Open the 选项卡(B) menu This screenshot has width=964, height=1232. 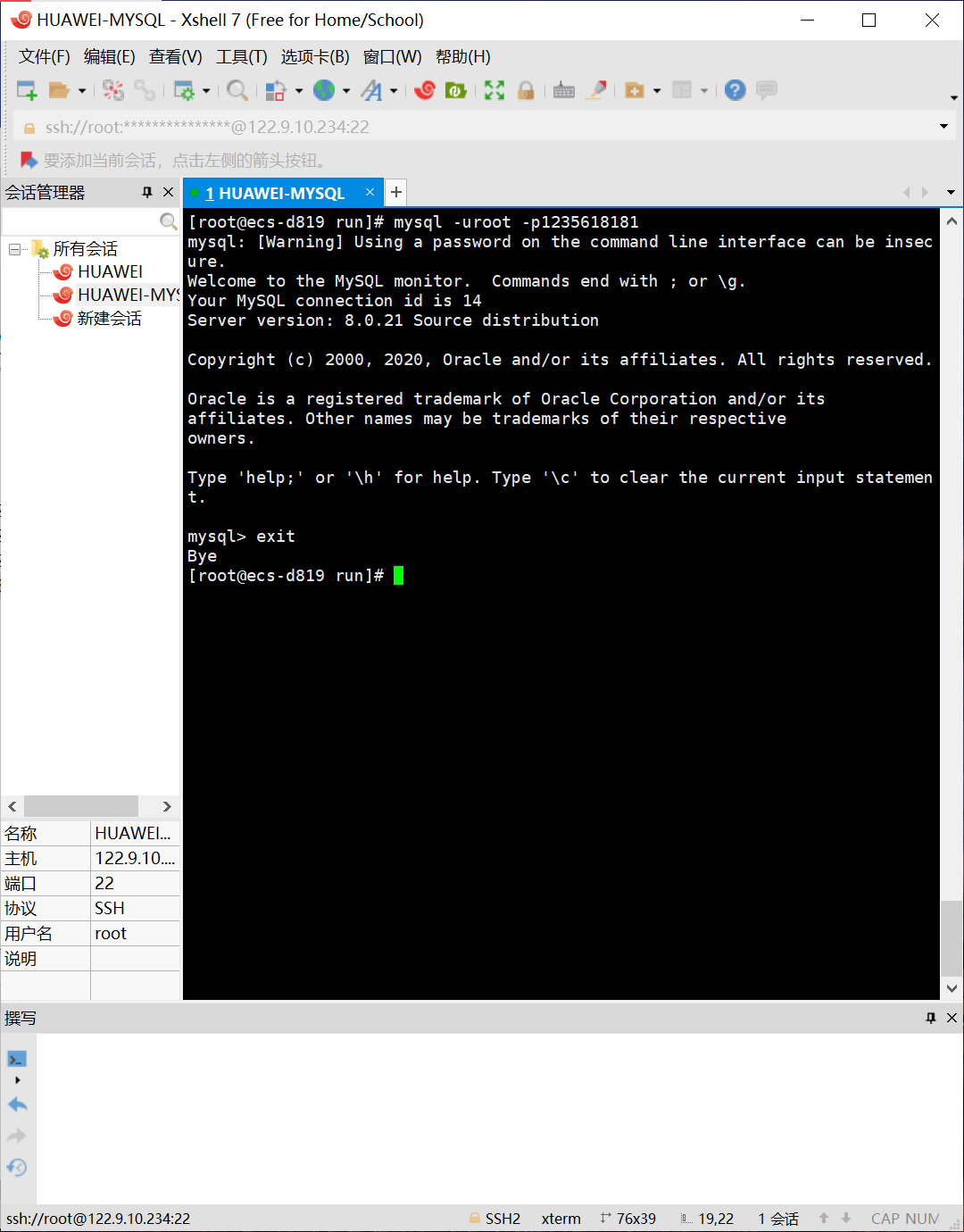pos(315,57)
